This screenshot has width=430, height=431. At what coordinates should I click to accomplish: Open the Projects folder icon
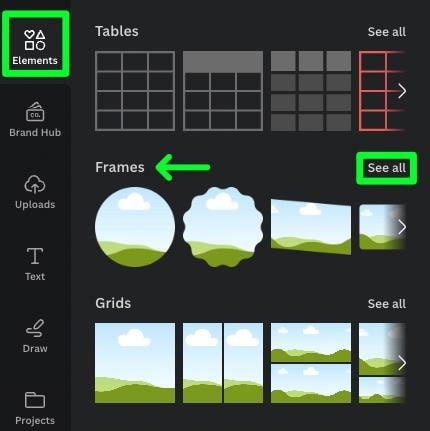coord(35,400)
